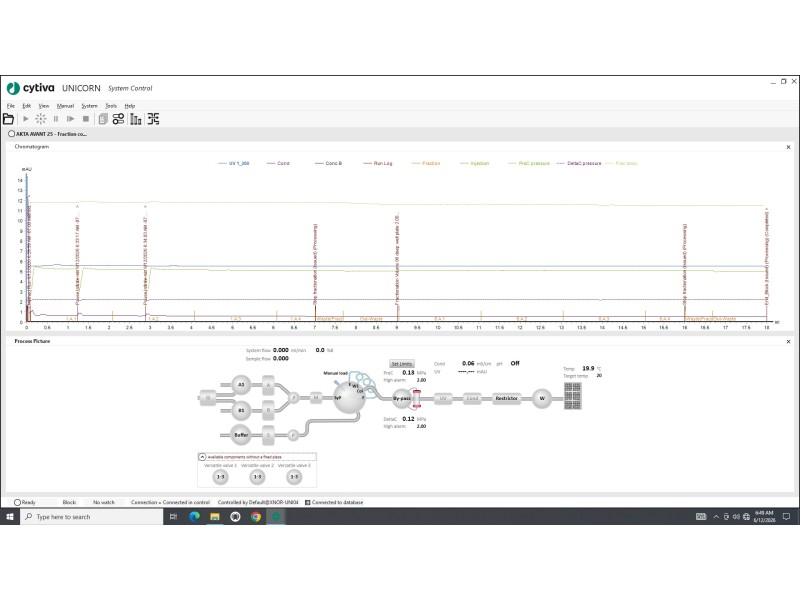
Task: Toggle the Cond curve legend
Action: [278, 163]
